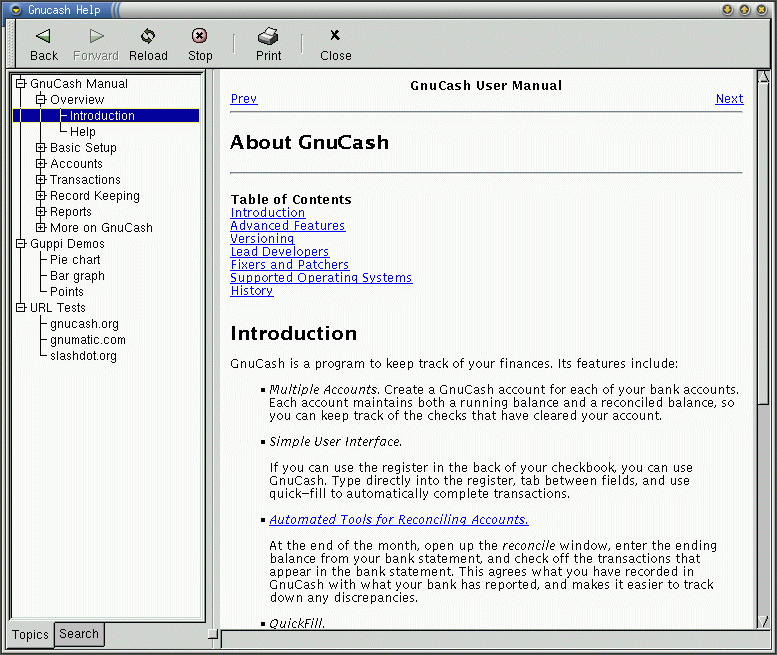This screenshot has height=655, width=777.
Task: Follow the Next page link
Action: (729, 99)
